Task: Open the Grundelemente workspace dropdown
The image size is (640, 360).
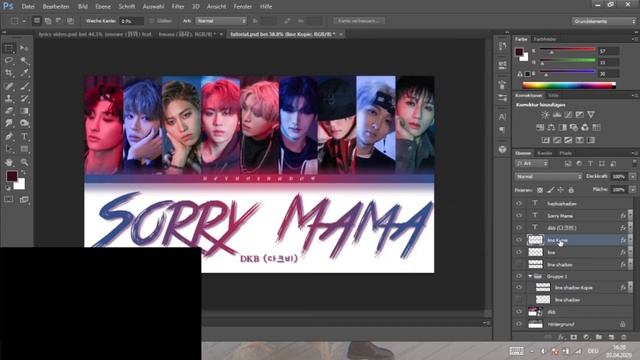Action: tap(604, 21)
